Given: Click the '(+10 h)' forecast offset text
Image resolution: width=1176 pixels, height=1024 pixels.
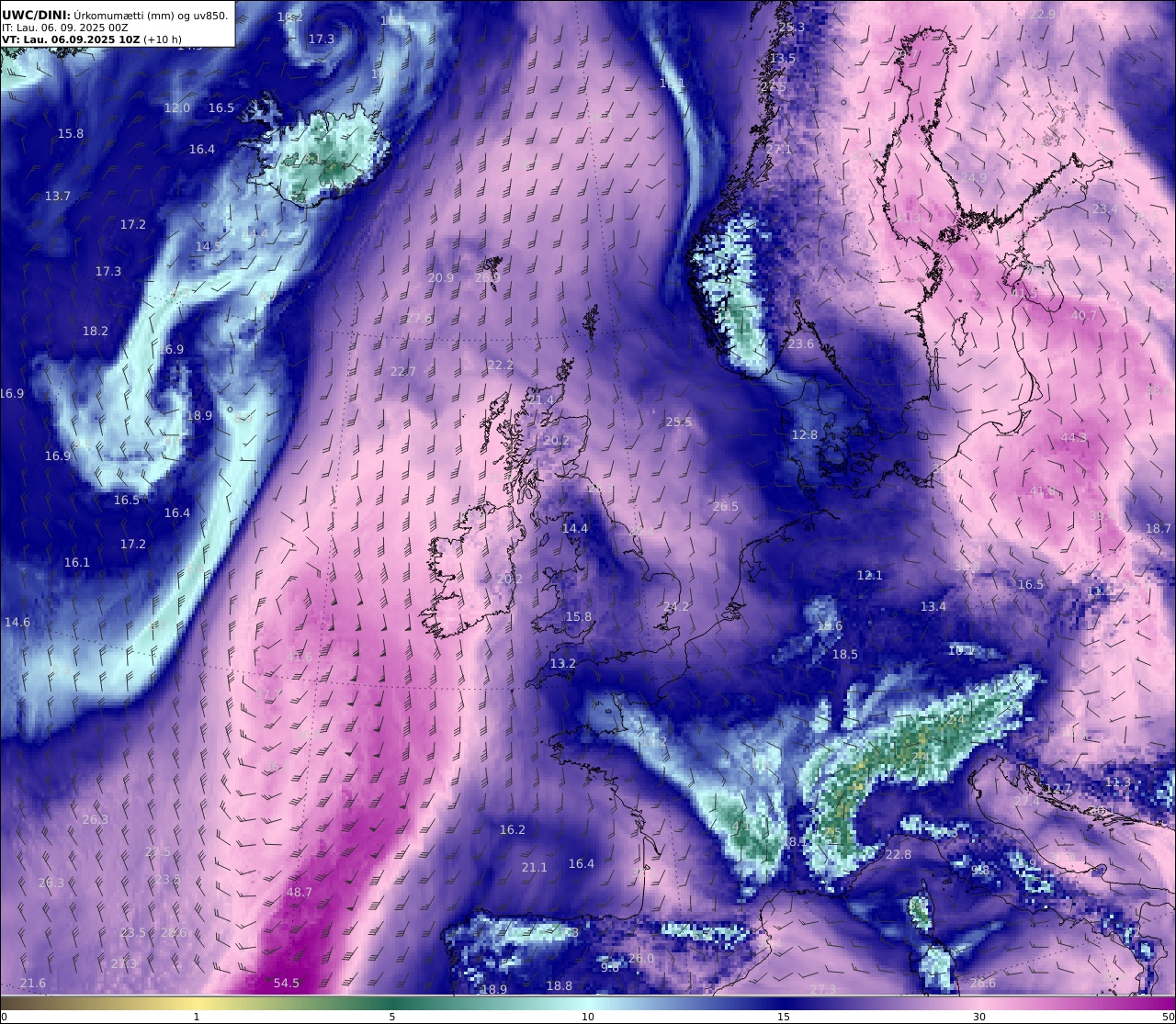Looking at the screenshot, I should point(162,40).
